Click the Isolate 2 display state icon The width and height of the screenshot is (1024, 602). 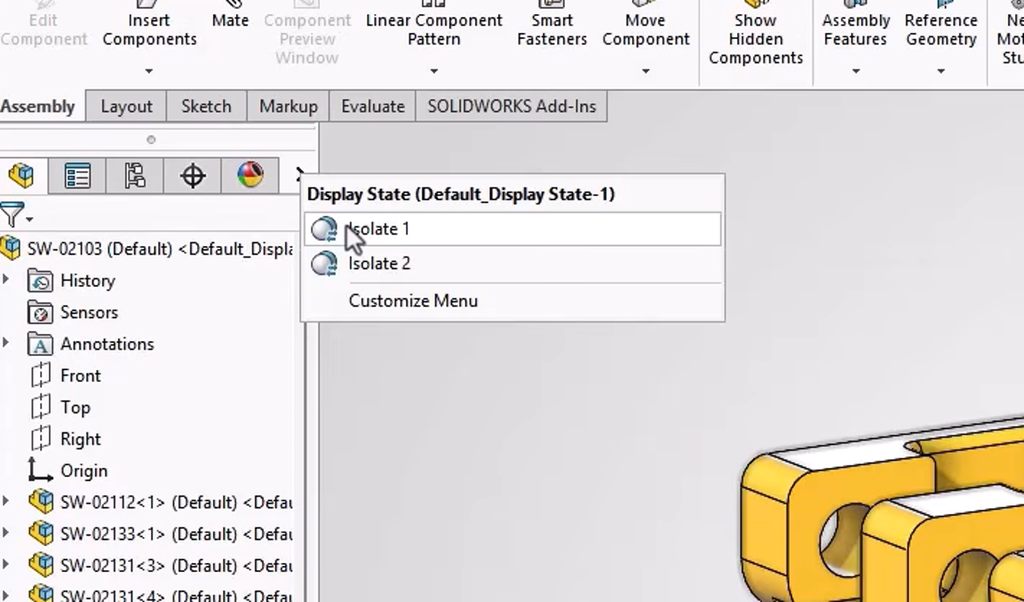(x=324, y=264)
